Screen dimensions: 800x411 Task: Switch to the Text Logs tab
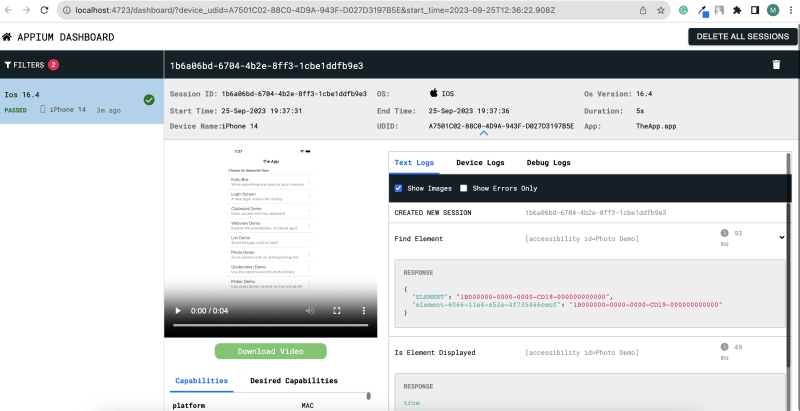tap(414, 163)
